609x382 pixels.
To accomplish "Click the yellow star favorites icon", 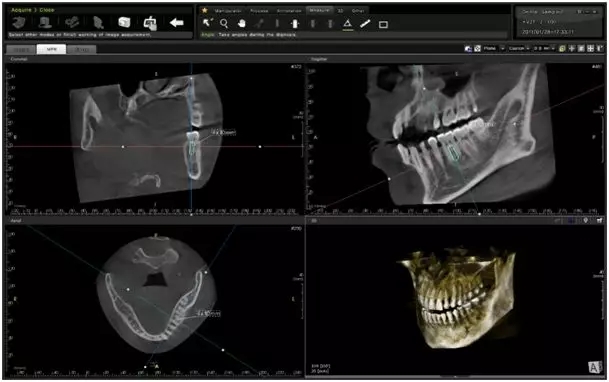I will [x=205, y=10].
